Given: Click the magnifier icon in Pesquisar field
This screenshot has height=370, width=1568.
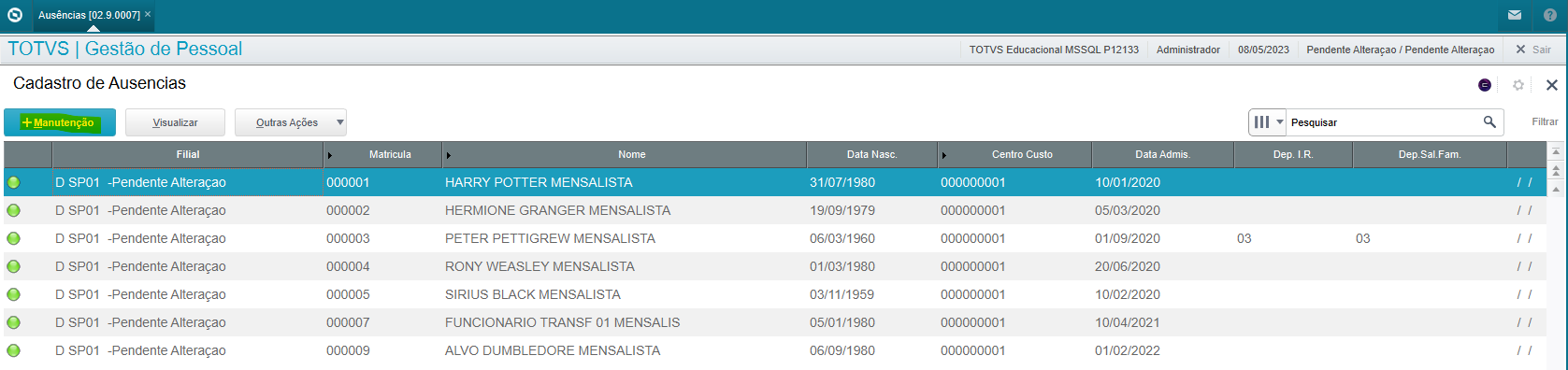Looking at the screenshot, I should pos(1489,121).
